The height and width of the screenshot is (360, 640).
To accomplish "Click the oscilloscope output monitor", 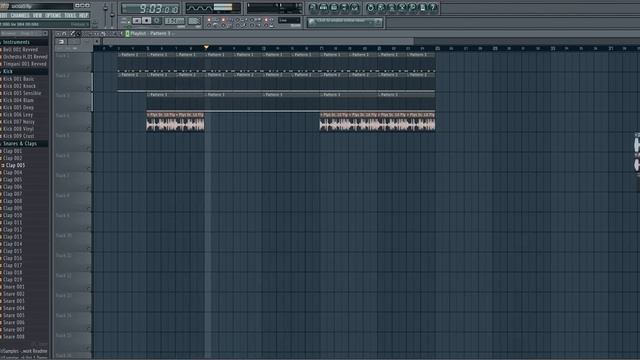I will (x=213, y=8).
